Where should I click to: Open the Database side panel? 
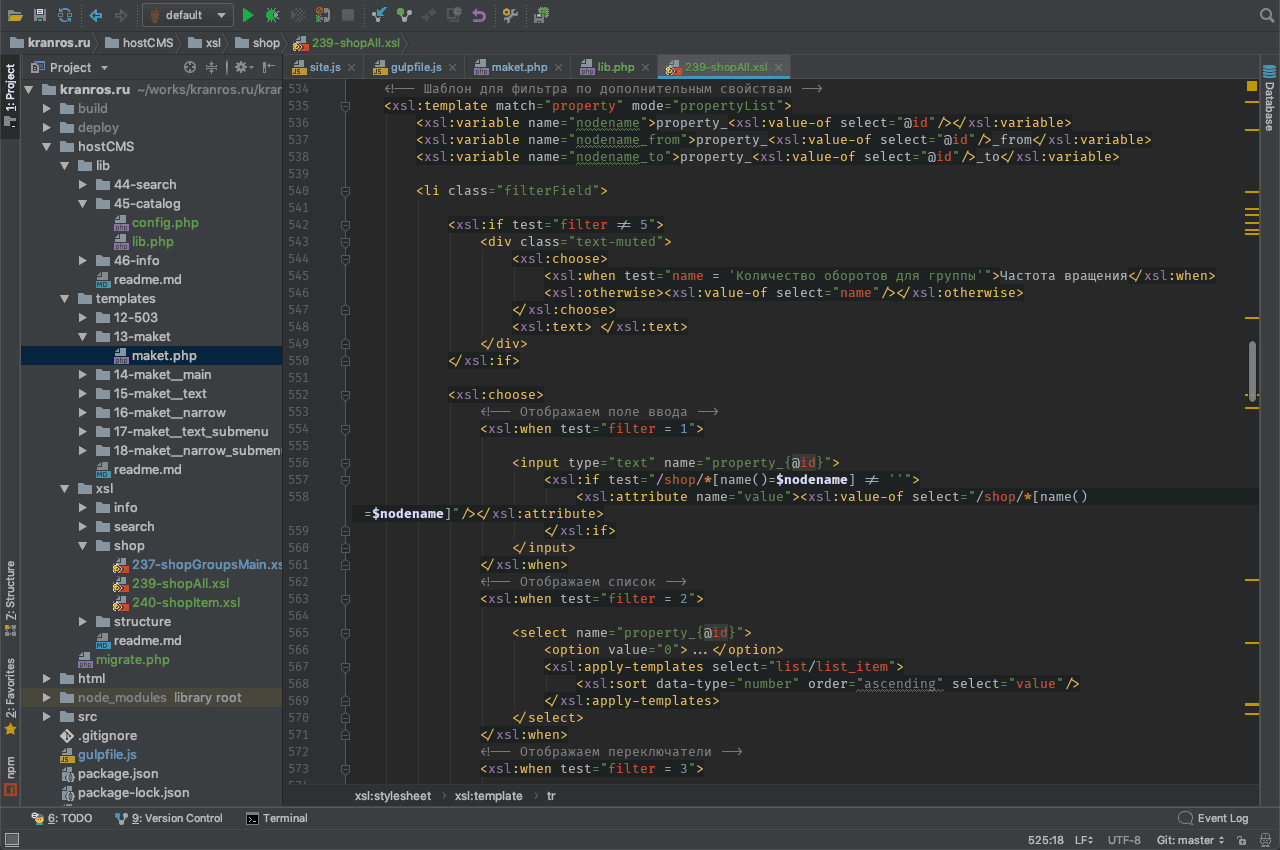click(x=1269, y=98)
